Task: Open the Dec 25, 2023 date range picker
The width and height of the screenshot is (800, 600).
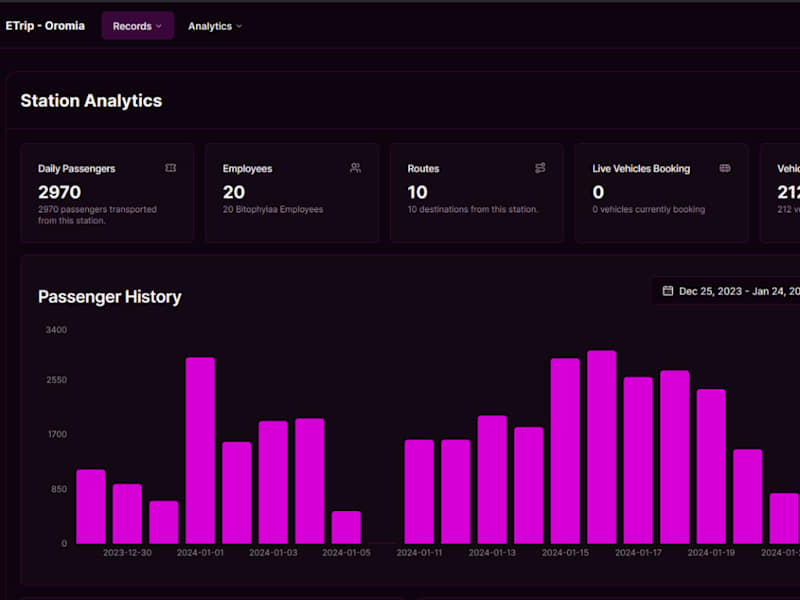Action: point(726,291)
